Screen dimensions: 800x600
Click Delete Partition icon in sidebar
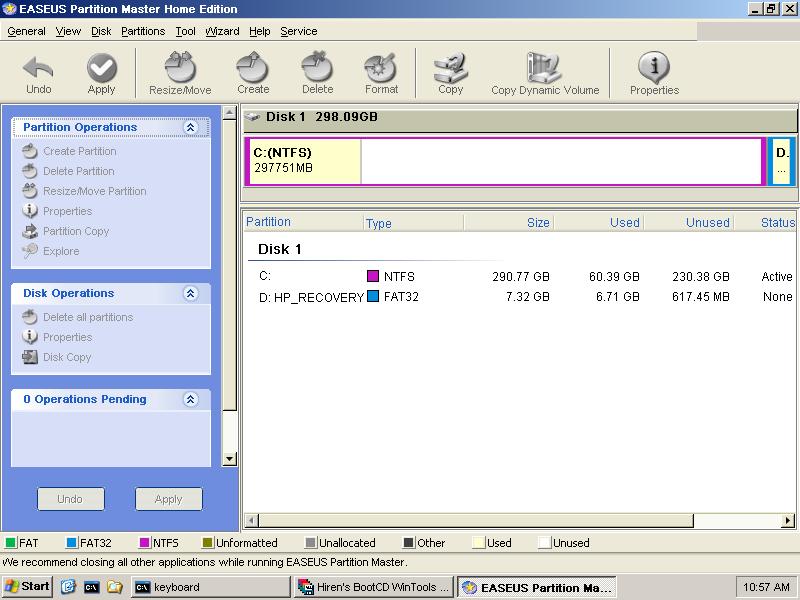click(30, 171)
